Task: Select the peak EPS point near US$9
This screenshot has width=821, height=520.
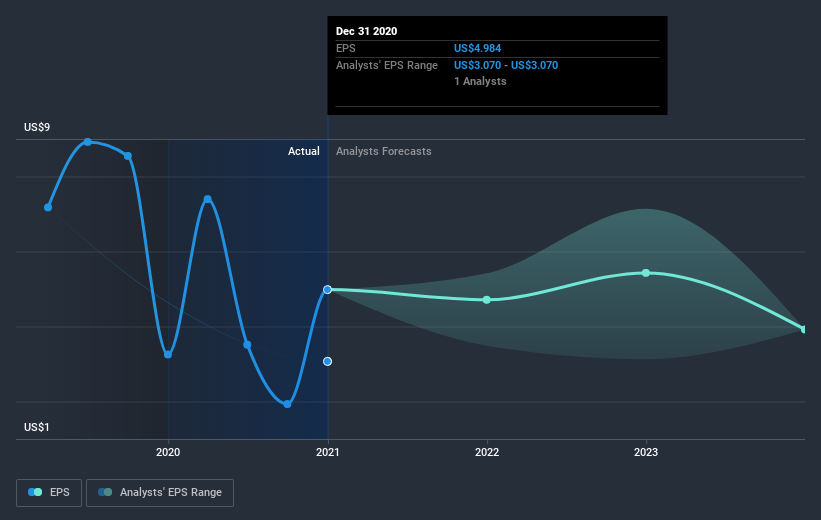Action: click(x=88, y=142)
